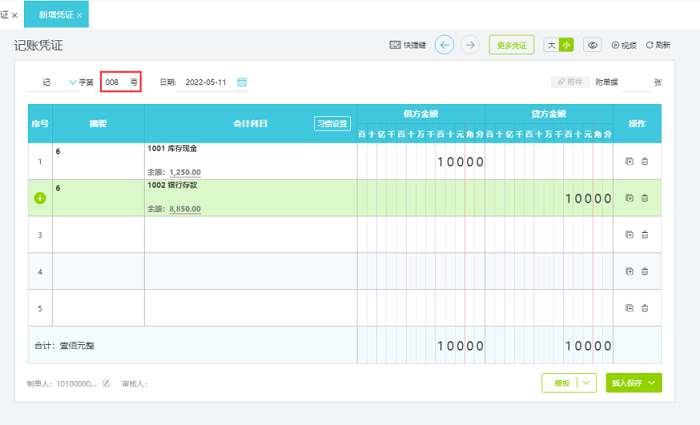Go to the previous voucher arrow

pyautogui.click(x=444, y=45)
